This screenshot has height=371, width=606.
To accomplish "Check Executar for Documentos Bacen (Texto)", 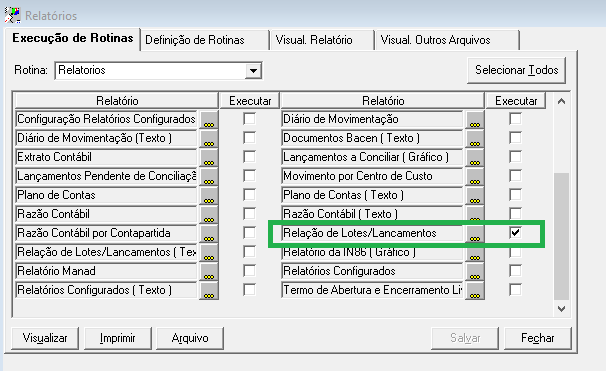I will tap(515, 137).
